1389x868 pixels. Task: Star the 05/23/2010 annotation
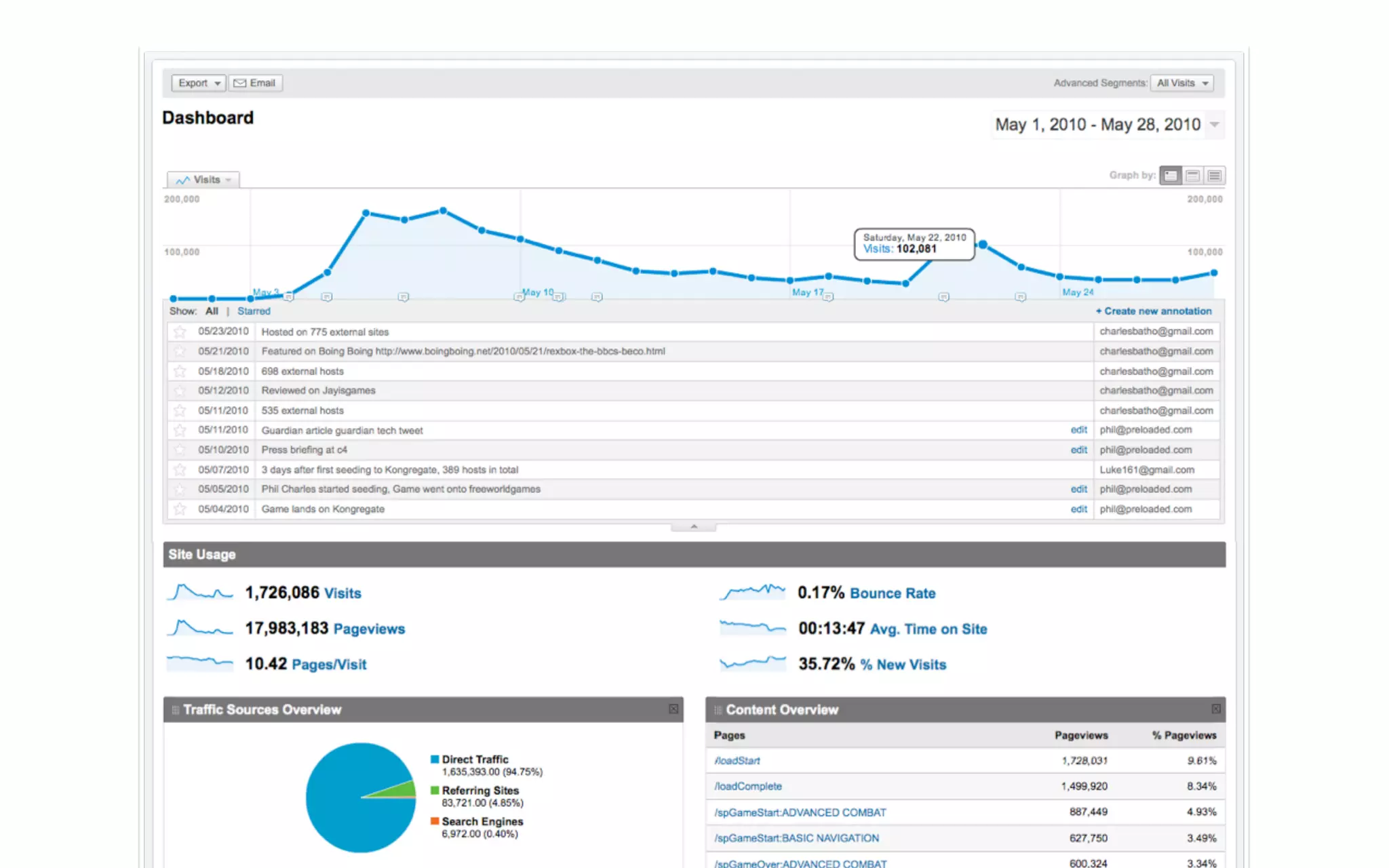[180, 332]
